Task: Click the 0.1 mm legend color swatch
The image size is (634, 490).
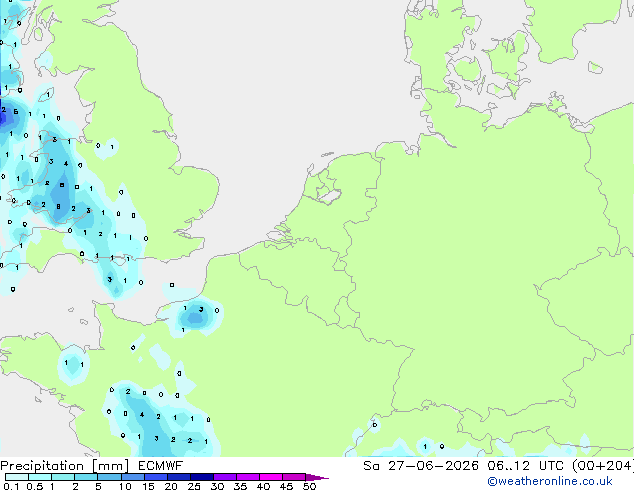Action: (17, 477)
